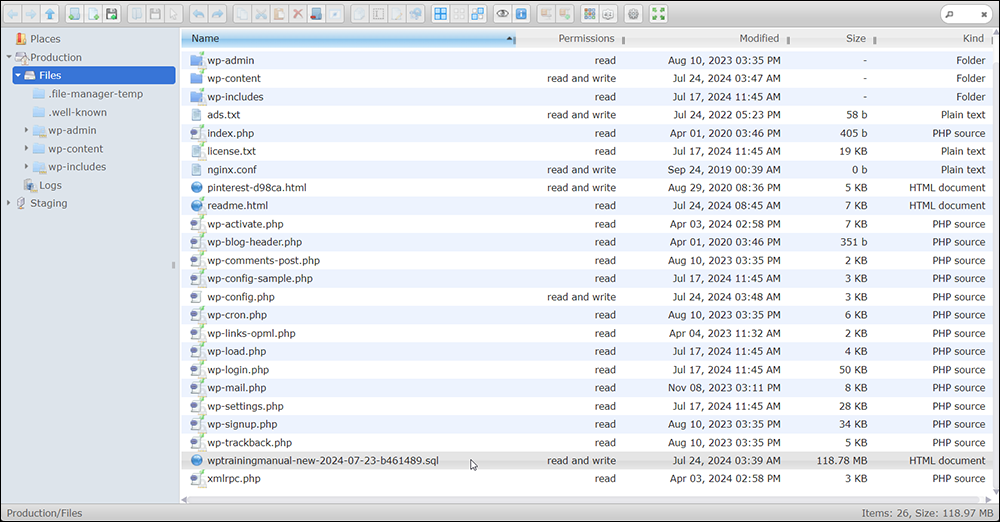The image size is (1000, 522).
Task: Go back using the Back arrow
Action: click(x=13, y=13)
